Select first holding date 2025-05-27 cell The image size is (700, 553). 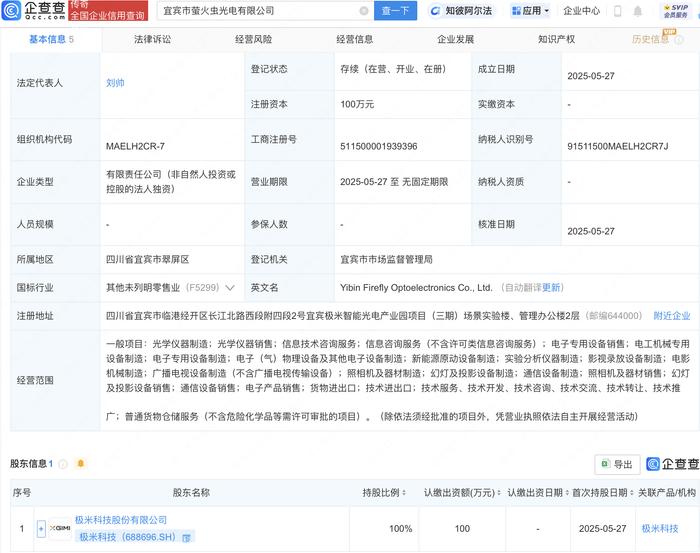pyautogui.click(x=603, y=529)
